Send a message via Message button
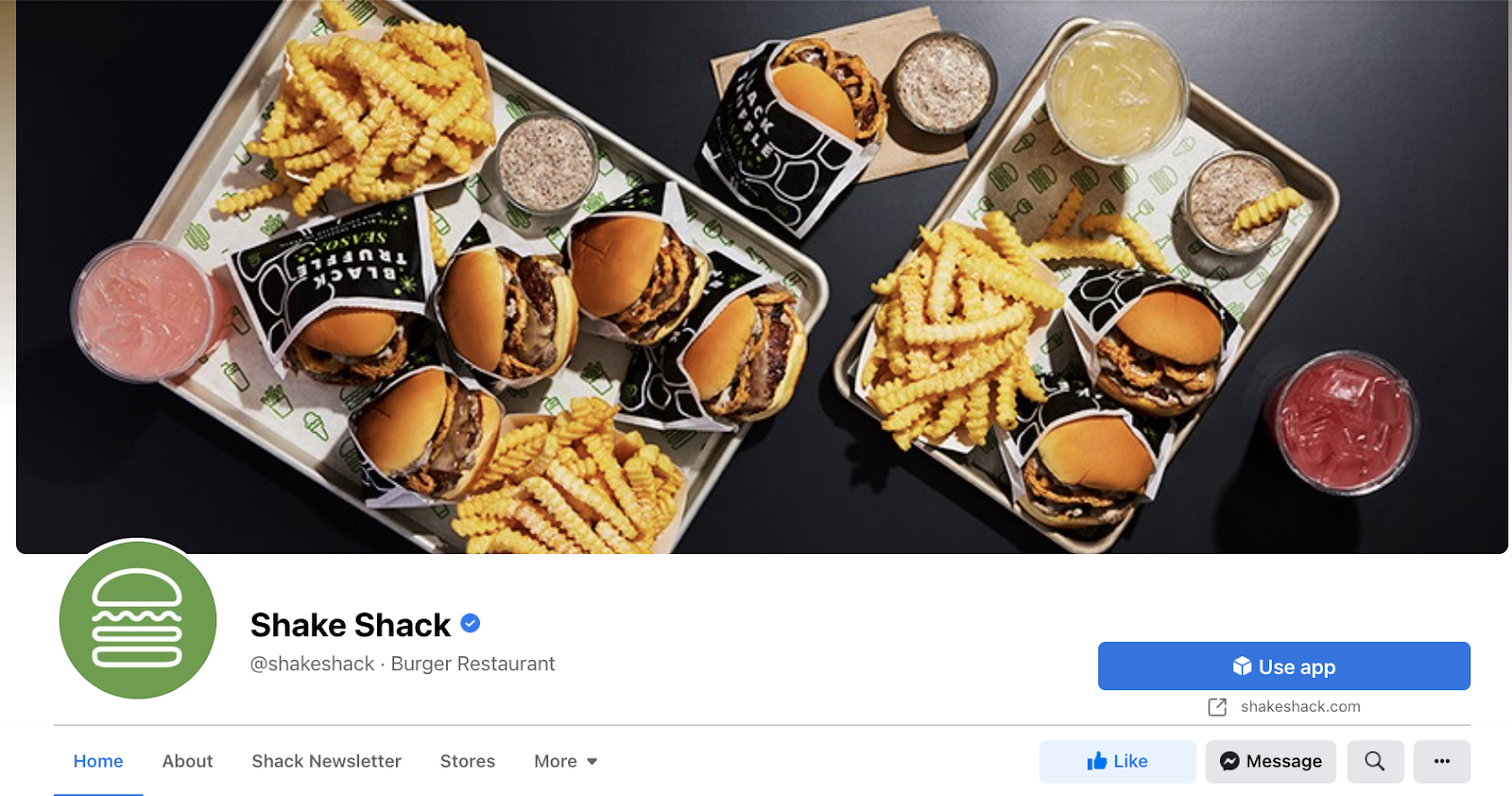 pyautogui.click(x=1271, y=761)
